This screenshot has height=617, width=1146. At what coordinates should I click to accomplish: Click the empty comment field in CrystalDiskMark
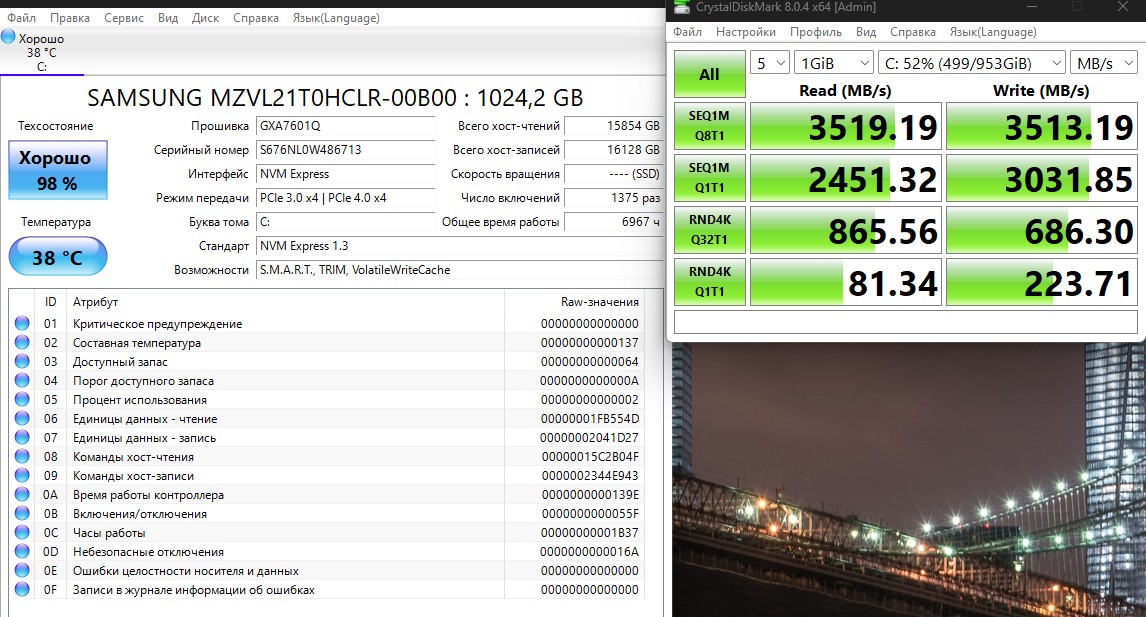pyautogui.click(x=906, y=322)
